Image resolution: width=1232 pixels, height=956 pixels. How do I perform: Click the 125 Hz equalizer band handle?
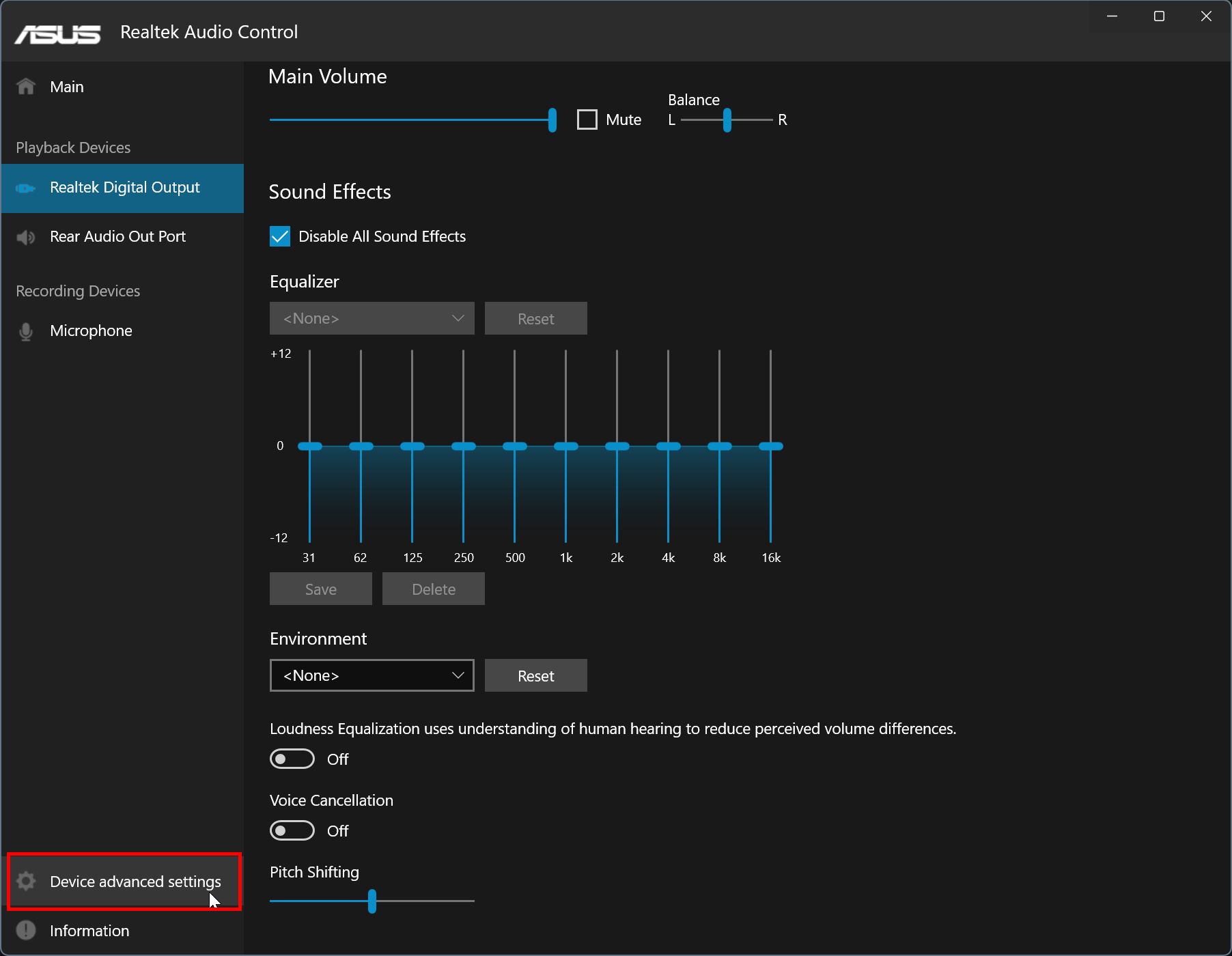pos(412,446)
